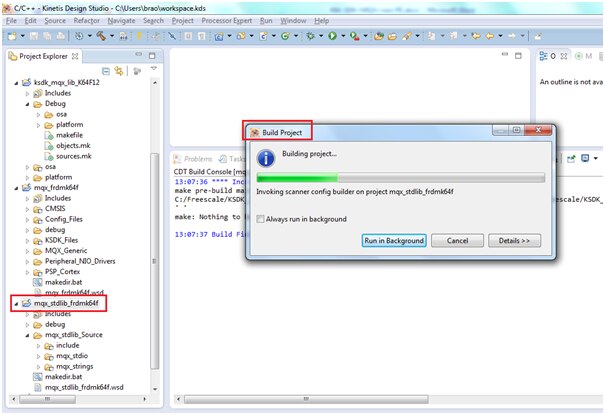Click the build progress bar
This screenshot has height=415, width=605.
[x=401, y=178]
